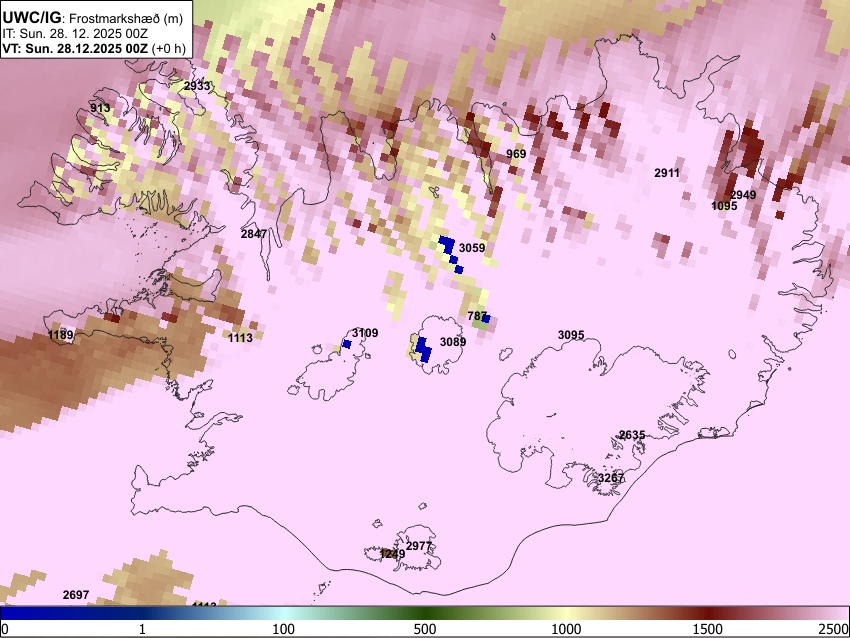Click the blue cell next to the 3109 label
This screenshot has height=638, width=850.
[347, 344]
